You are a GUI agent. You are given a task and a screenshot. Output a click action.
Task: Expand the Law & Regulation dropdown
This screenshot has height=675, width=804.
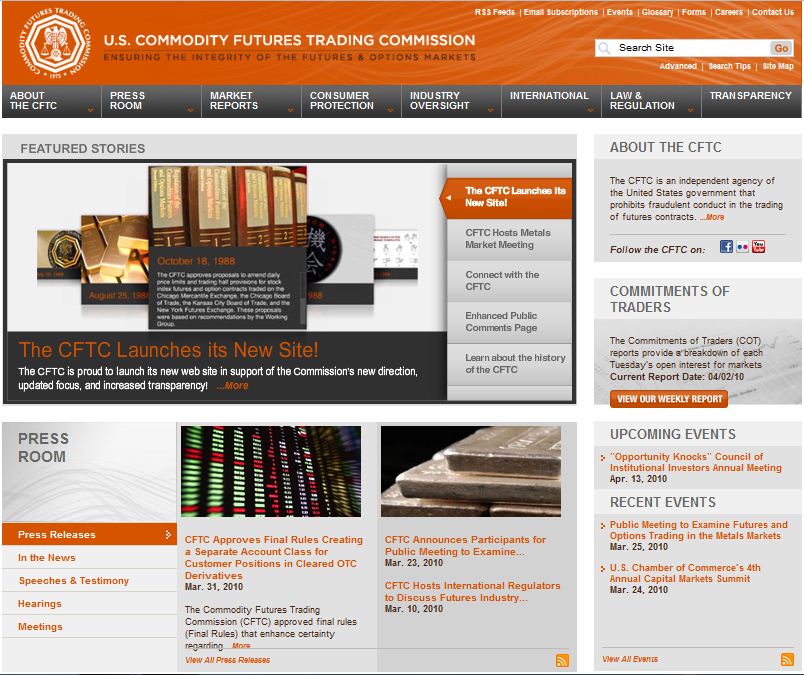pos(650,101)
